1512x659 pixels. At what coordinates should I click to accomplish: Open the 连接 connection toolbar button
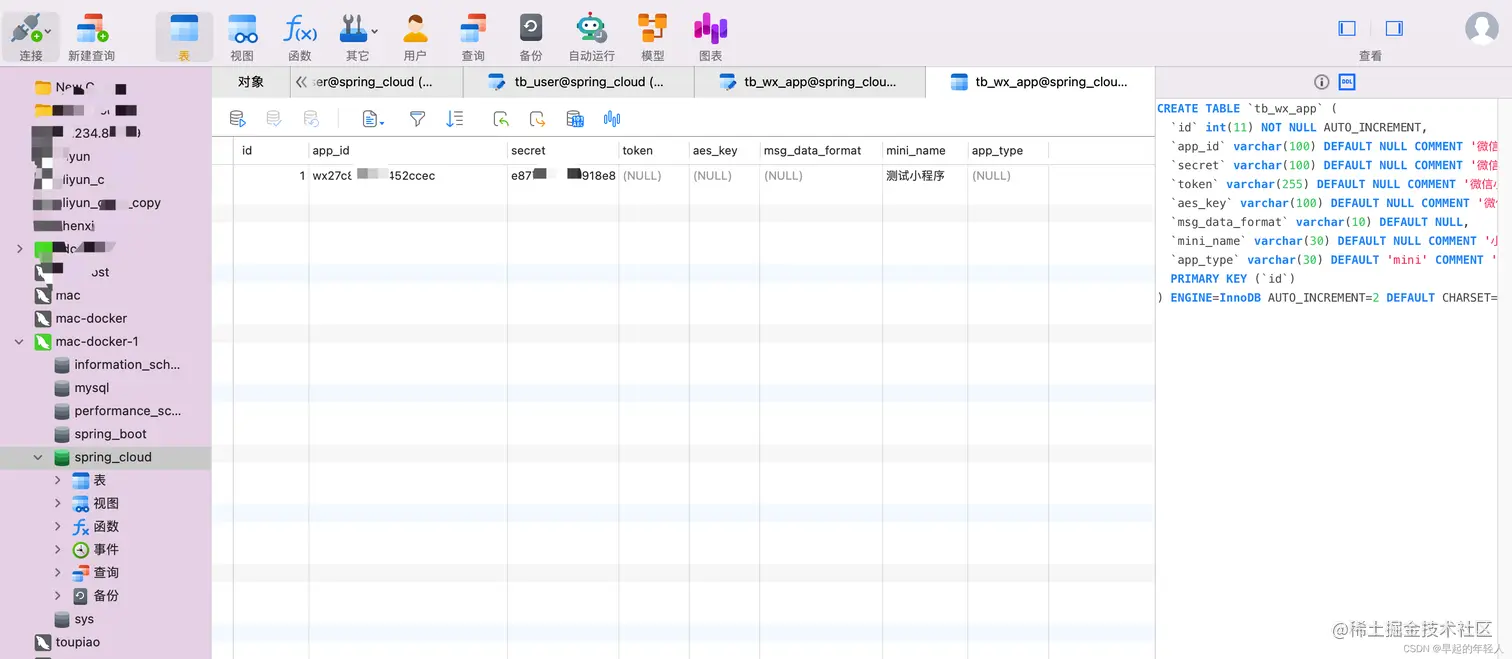[31, 37]
